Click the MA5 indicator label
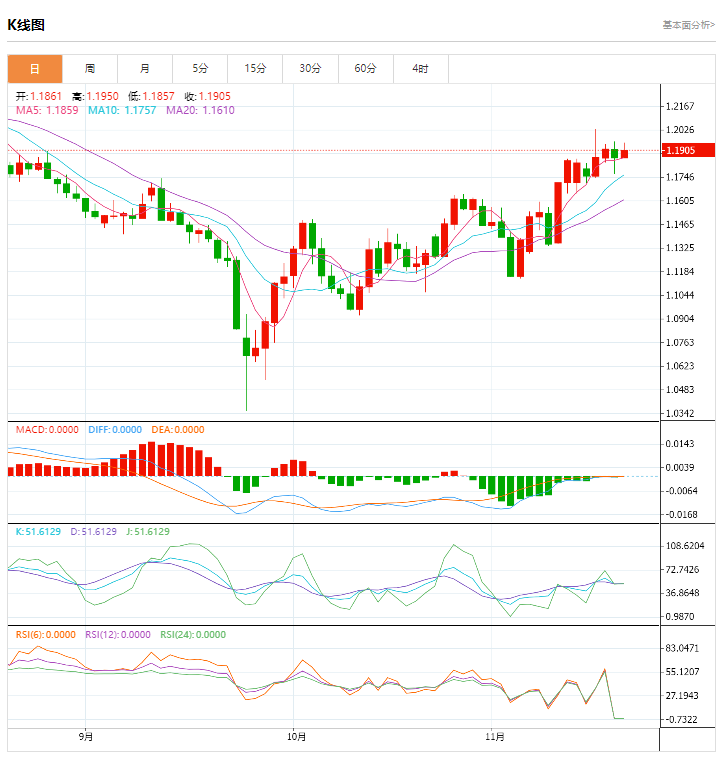716x762 pixels. coord(47,110)
